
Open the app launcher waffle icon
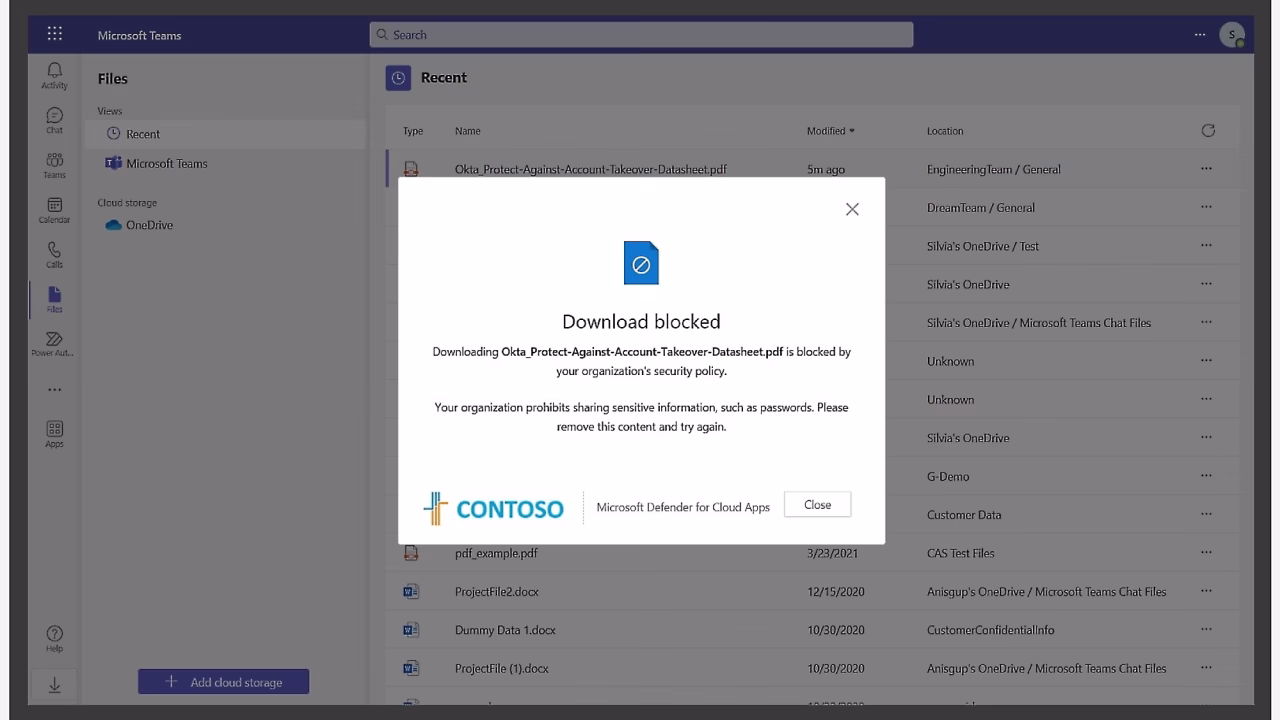click(x=55, y=34)
